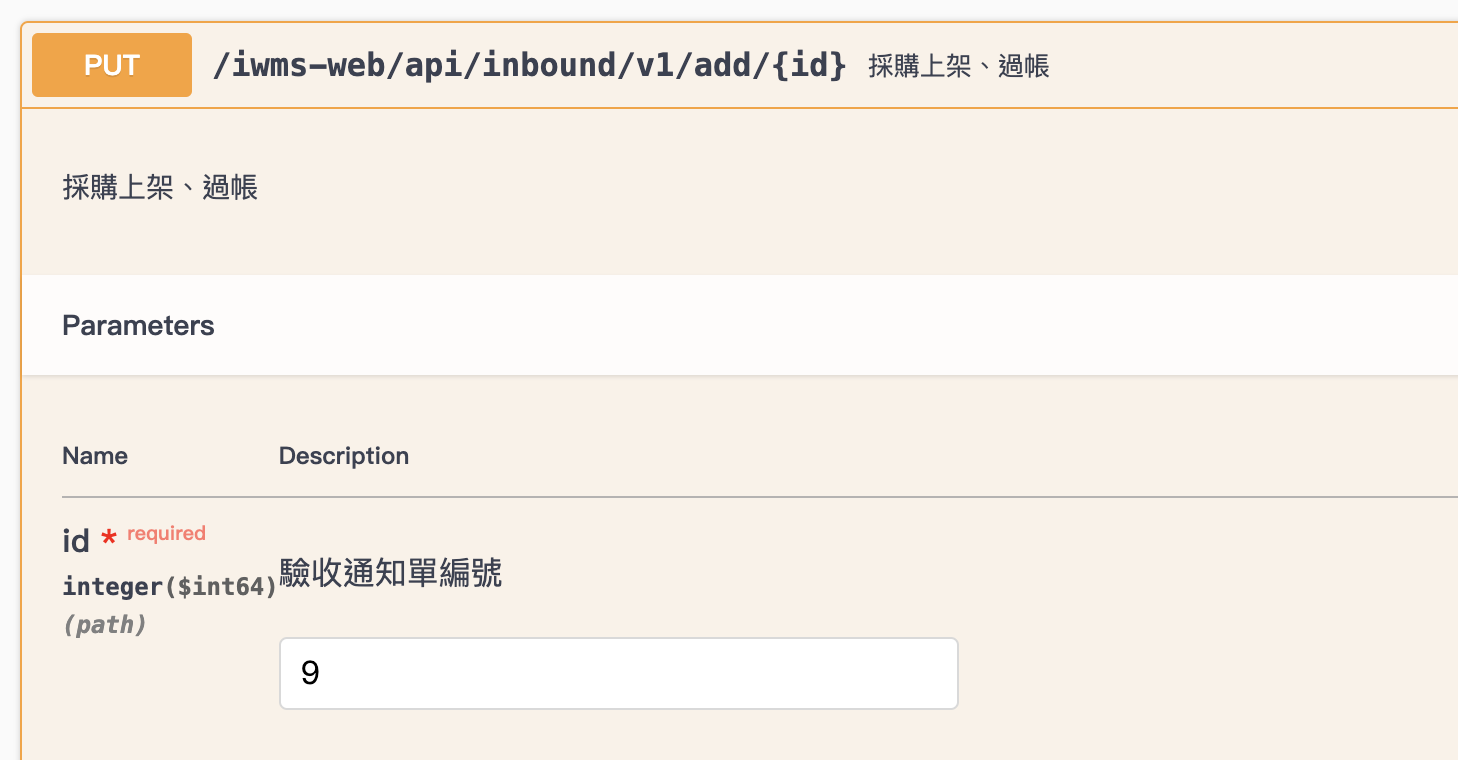Collapse the /iwms-web/api/inbound/v1/add/{id} endpoint path
This screenshot has height=760, width=1458.
coord(530,66)
